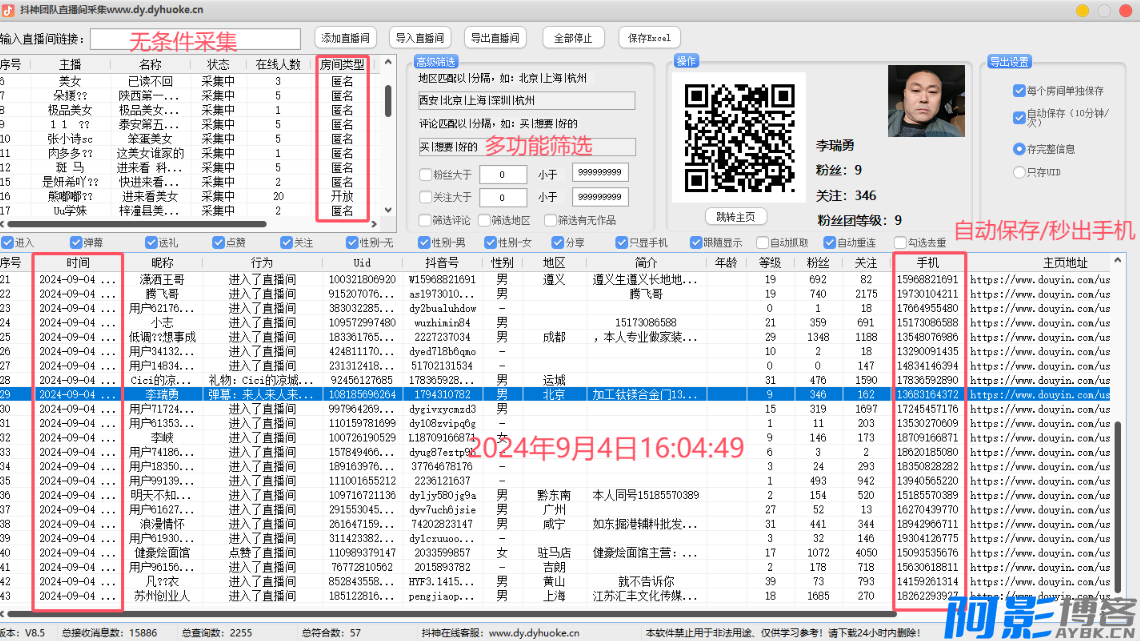Click the 抖音号 column header
This screenshot has height=641, width=1140.
(441, 263)
